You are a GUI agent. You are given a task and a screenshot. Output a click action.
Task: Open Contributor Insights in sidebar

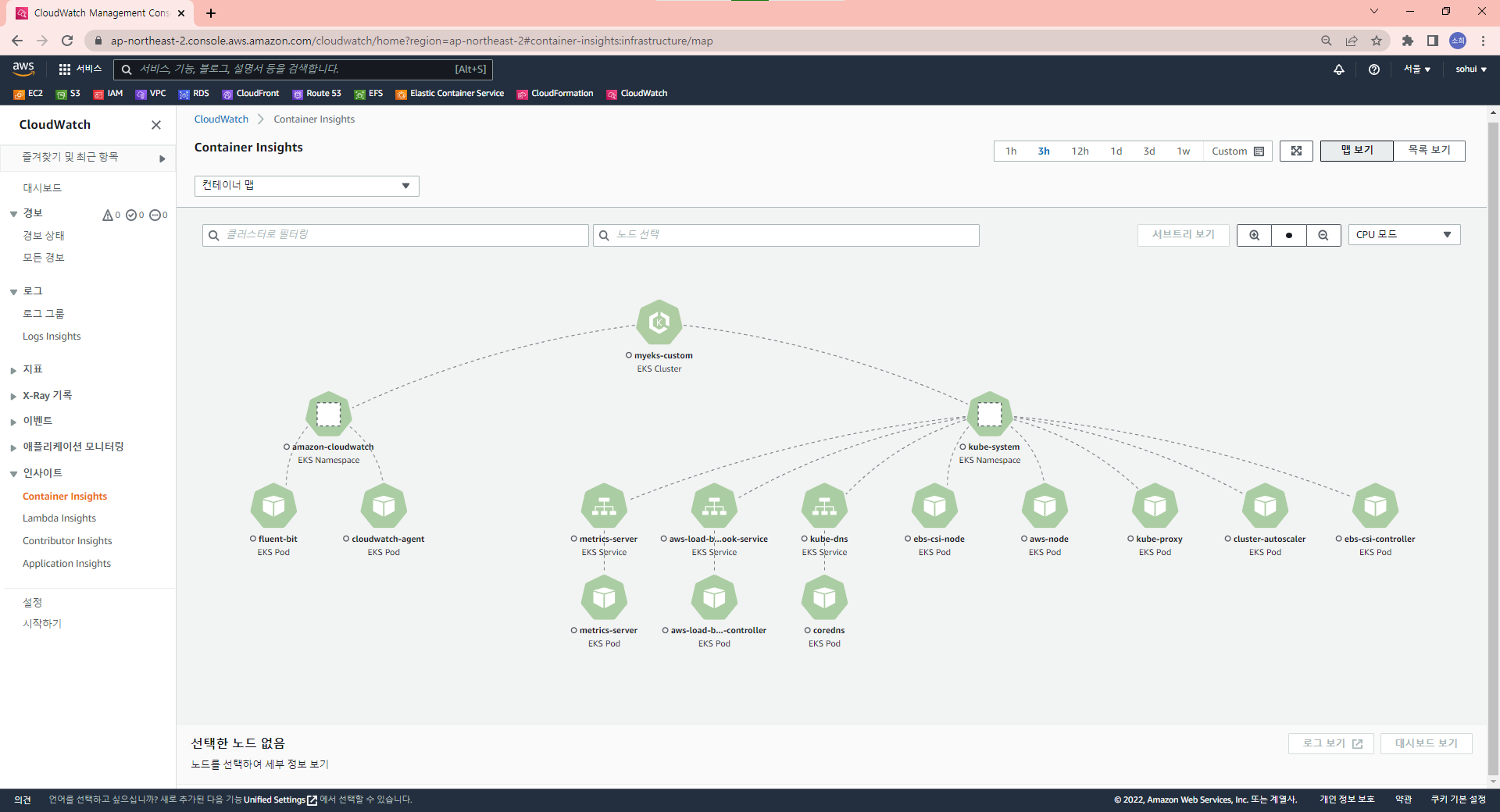tap(67, 541)
